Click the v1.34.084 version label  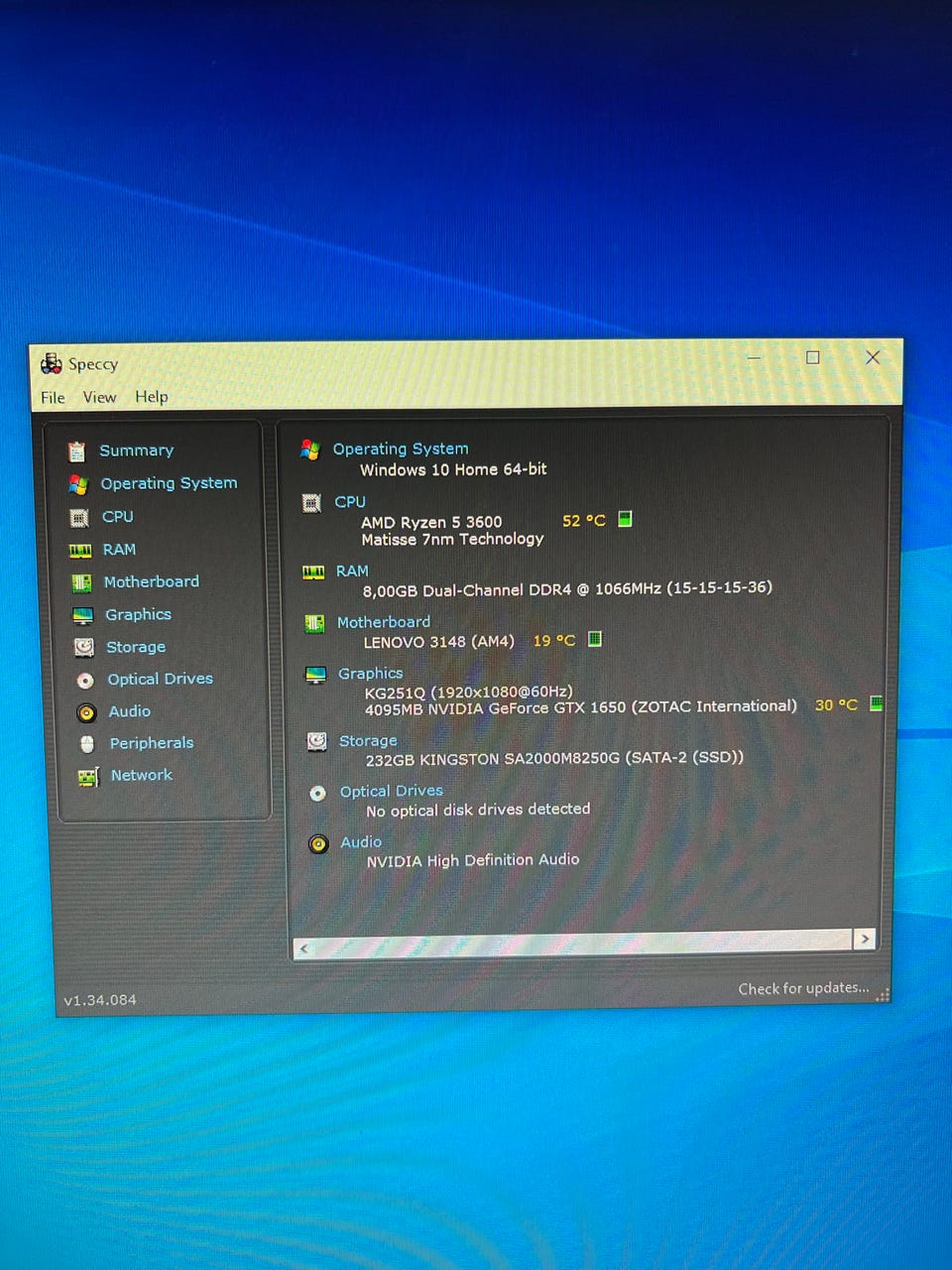[x=100, y=1000]
